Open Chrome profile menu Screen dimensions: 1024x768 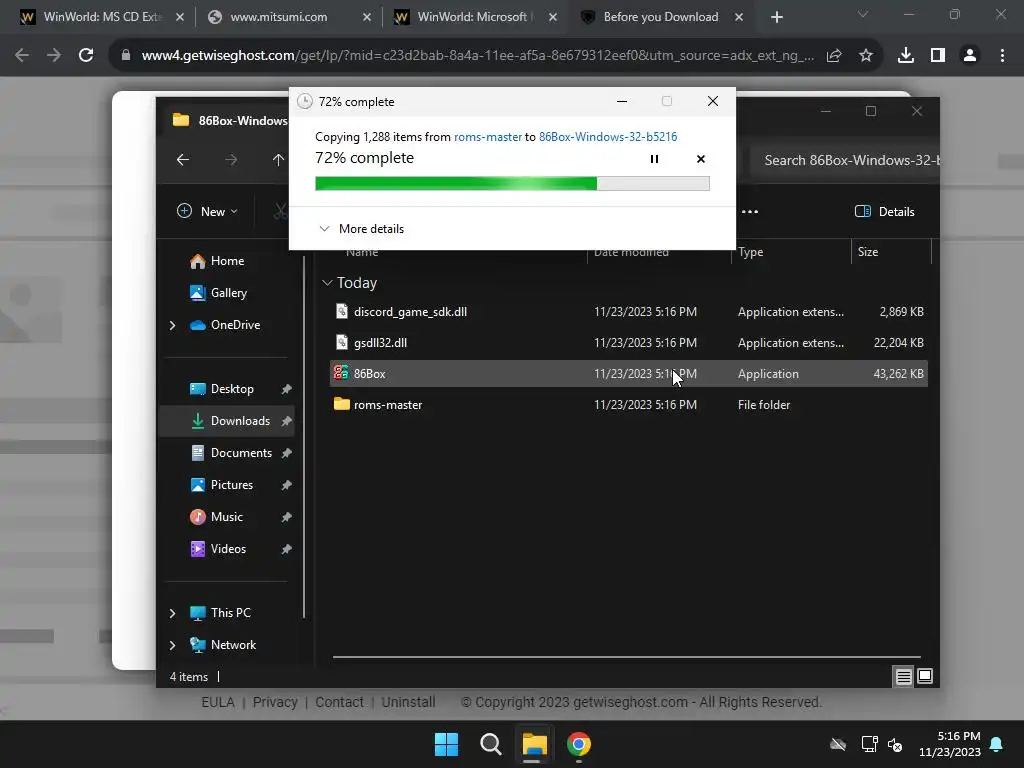tap(970, 56)
